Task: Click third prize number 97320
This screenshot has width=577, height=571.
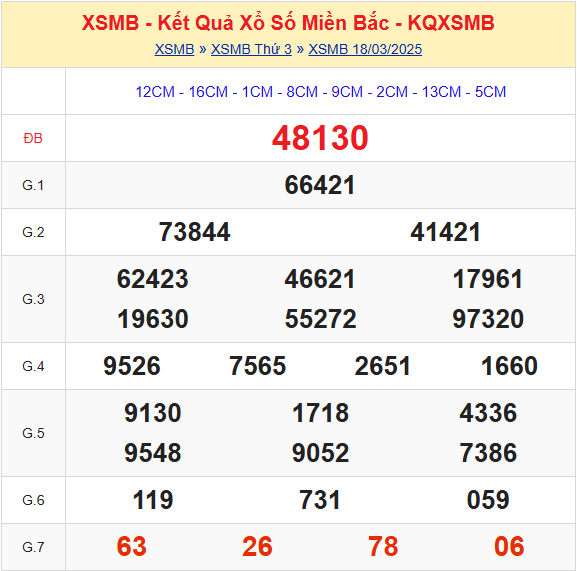Action: (x=488, y=319)
